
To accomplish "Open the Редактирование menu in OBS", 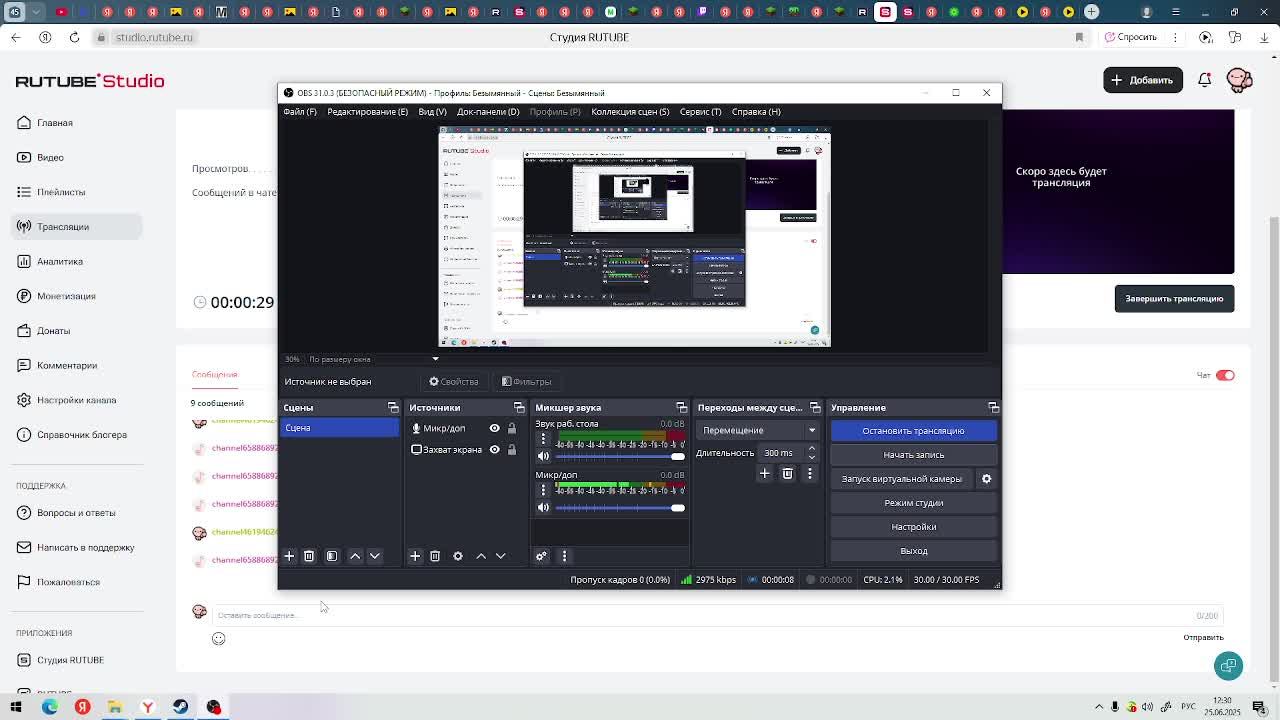I will tap(367, 112).
